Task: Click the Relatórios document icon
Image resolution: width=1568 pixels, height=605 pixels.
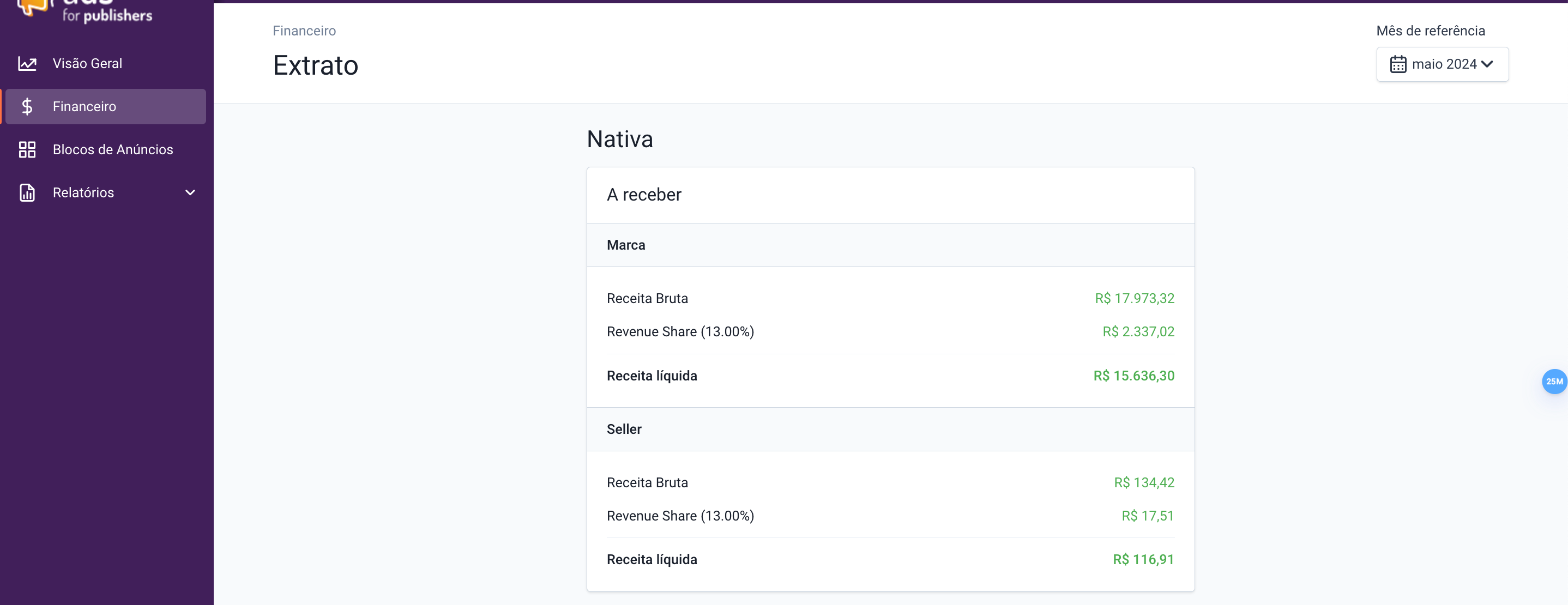Action: (x=27, y=192)
